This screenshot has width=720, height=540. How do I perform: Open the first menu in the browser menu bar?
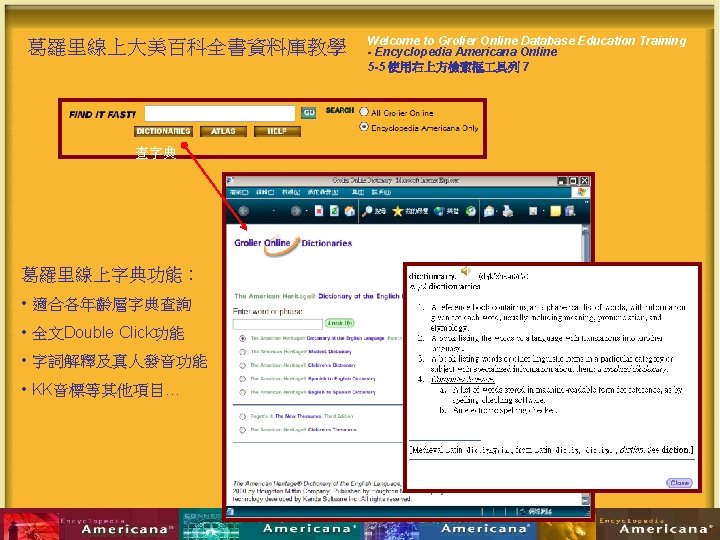pyautogui.click(x=239, y=192)
